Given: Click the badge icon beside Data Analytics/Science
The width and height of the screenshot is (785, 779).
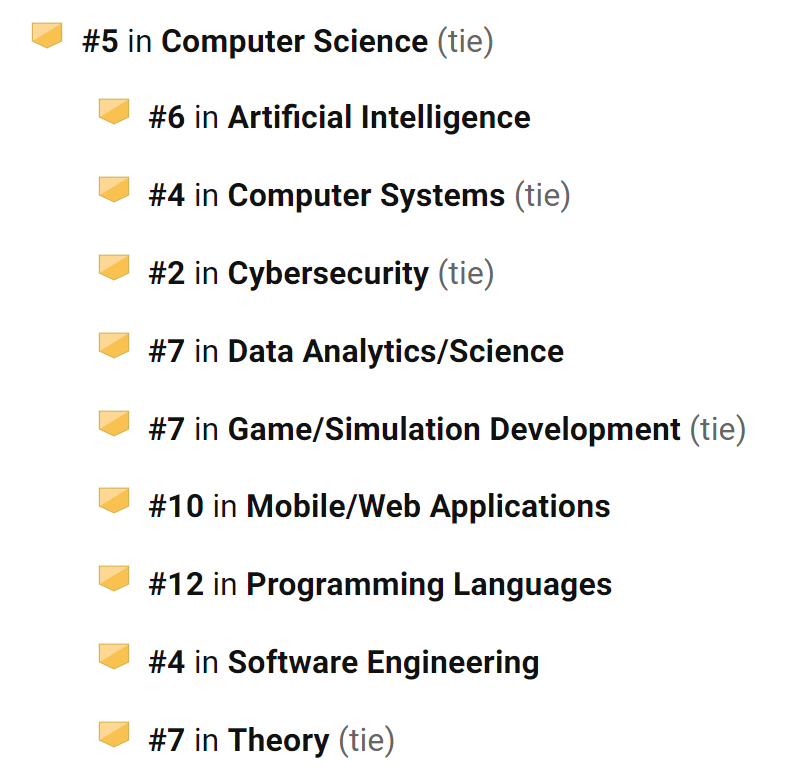Looking at the screenshot, I should 114,345.
